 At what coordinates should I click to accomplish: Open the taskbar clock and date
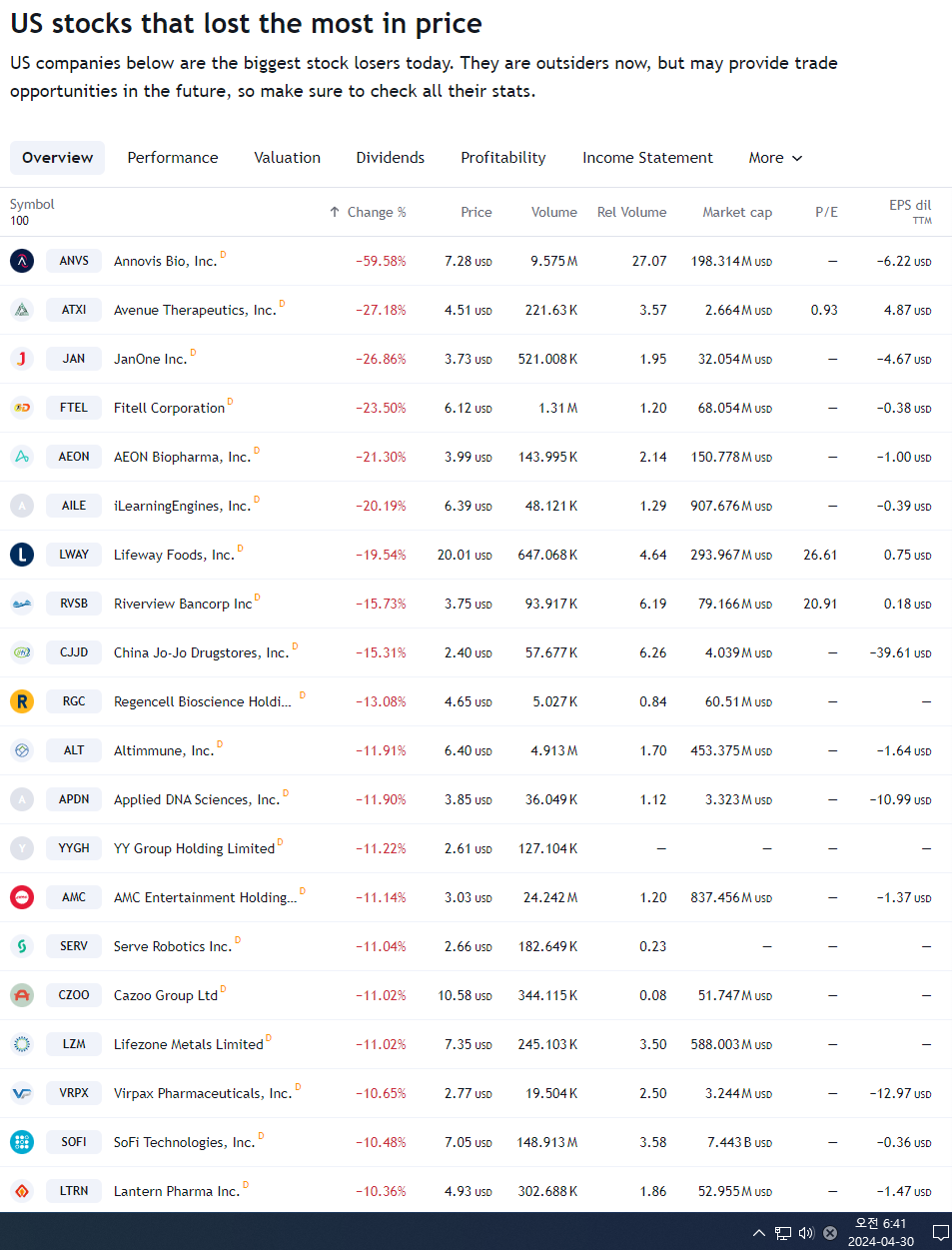pyautogui.click(x=881, y=1232)
